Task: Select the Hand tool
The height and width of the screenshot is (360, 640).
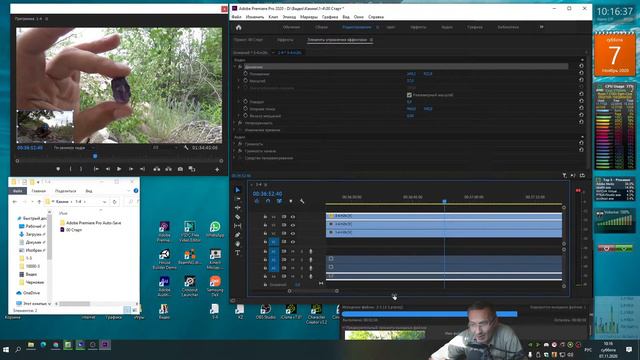Action: pyautogui.click(x=238, y=244)
